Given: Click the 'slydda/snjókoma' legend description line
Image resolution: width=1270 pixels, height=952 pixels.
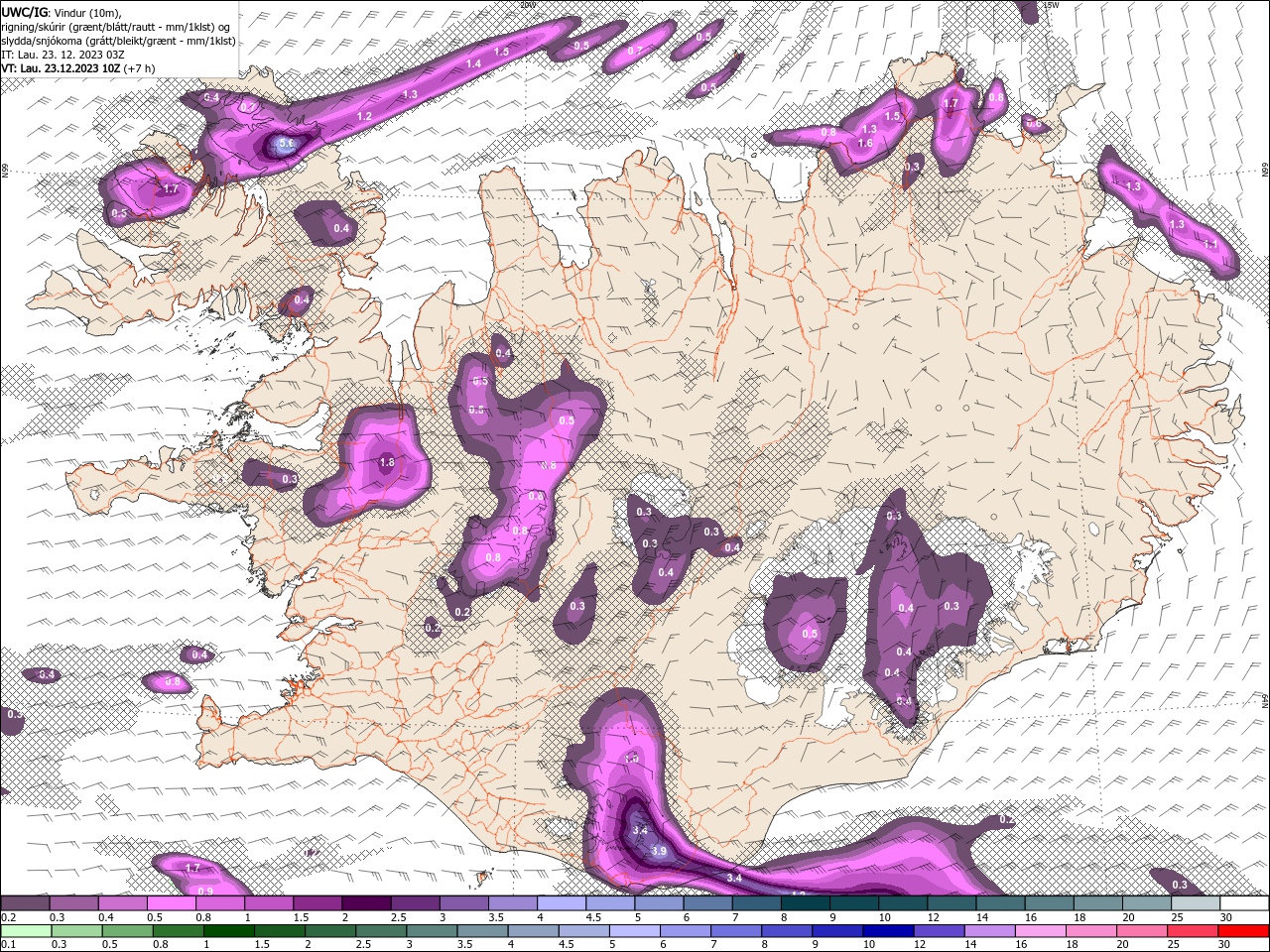Looking at the screenshot, I should [x=118, y=41].
